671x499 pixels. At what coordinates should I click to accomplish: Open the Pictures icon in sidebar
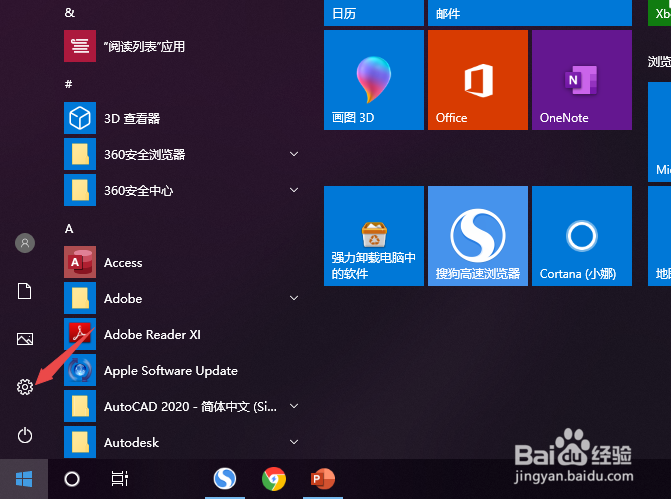pos(25,339)
